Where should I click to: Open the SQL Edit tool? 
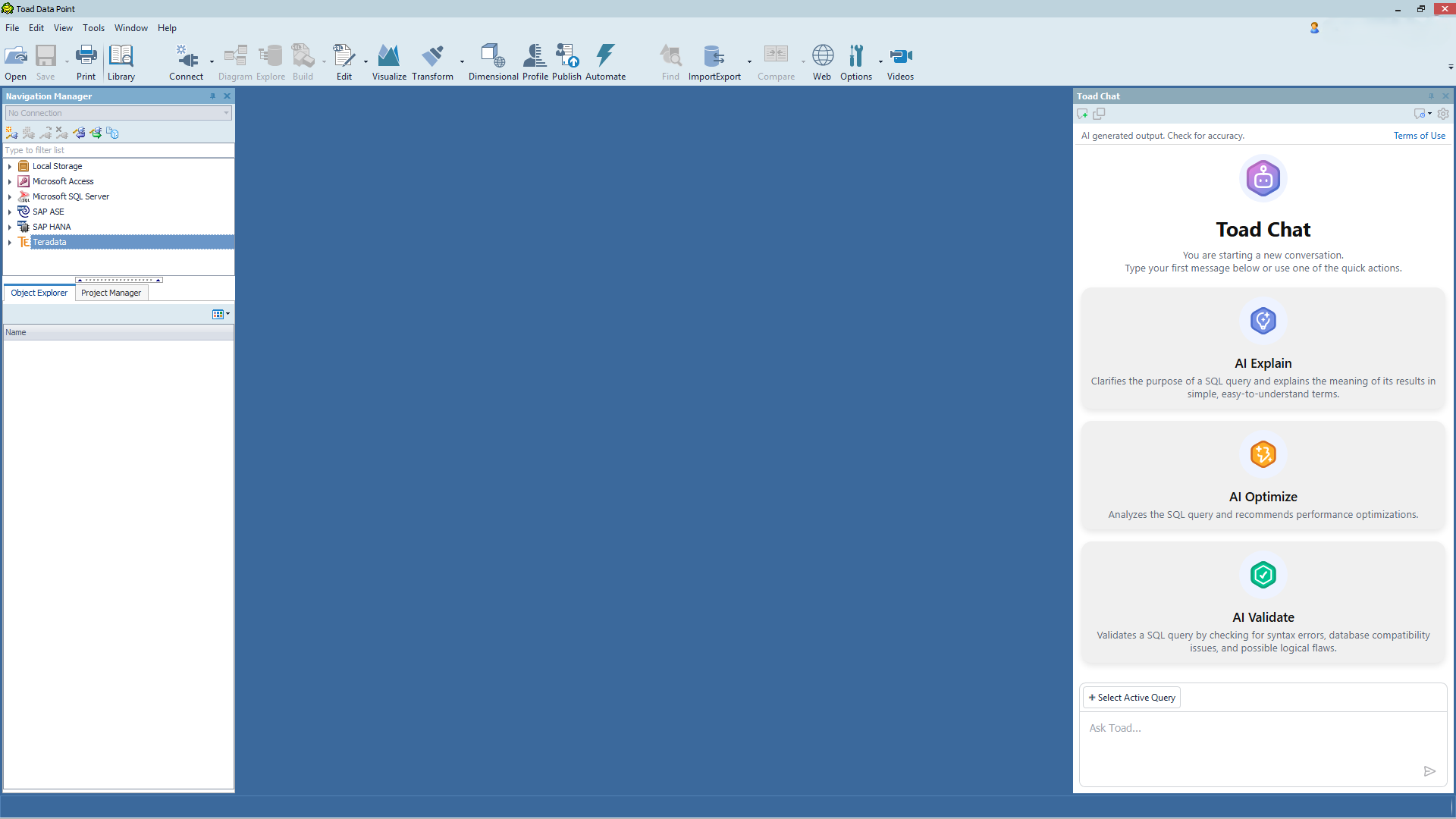(x=344, y=62)
